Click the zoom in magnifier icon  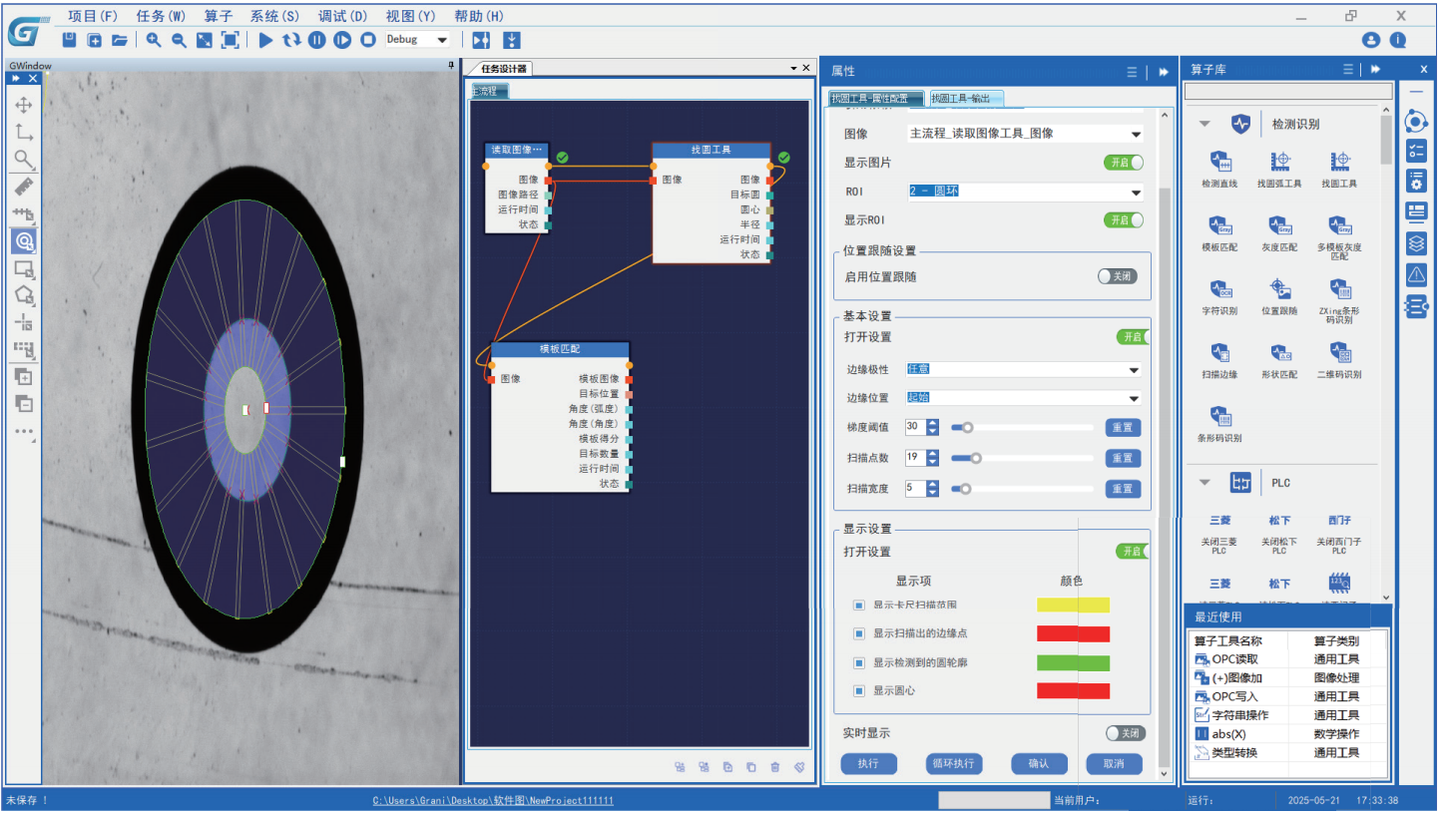[x=153, y=40]
